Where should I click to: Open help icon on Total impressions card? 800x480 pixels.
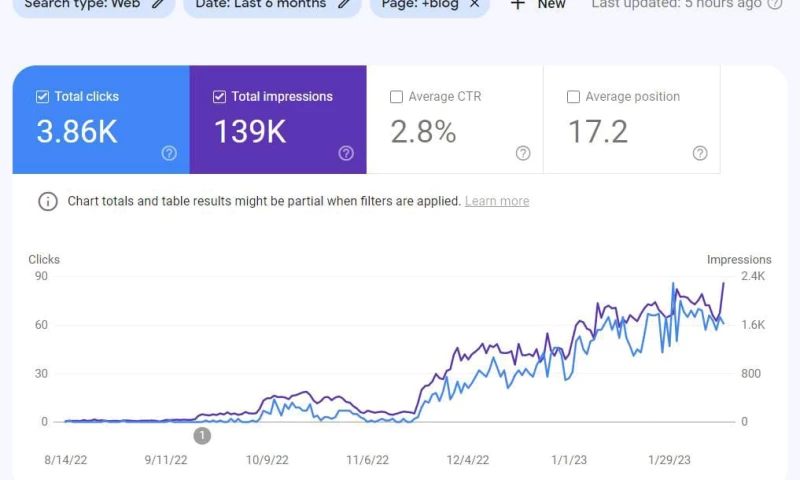tap(346, 153)
